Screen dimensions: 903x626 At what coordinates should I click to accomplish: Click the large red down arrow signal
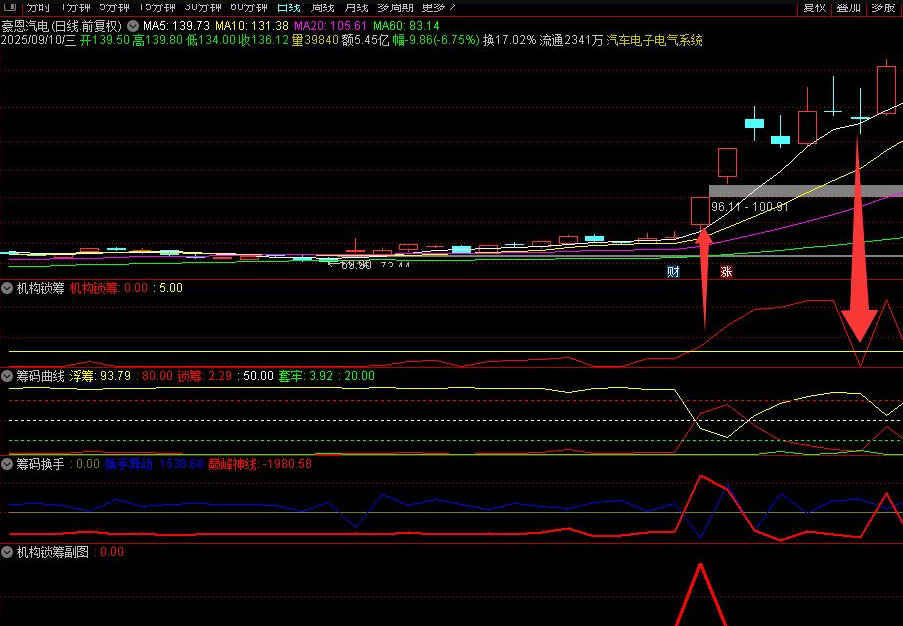[858, 300]
